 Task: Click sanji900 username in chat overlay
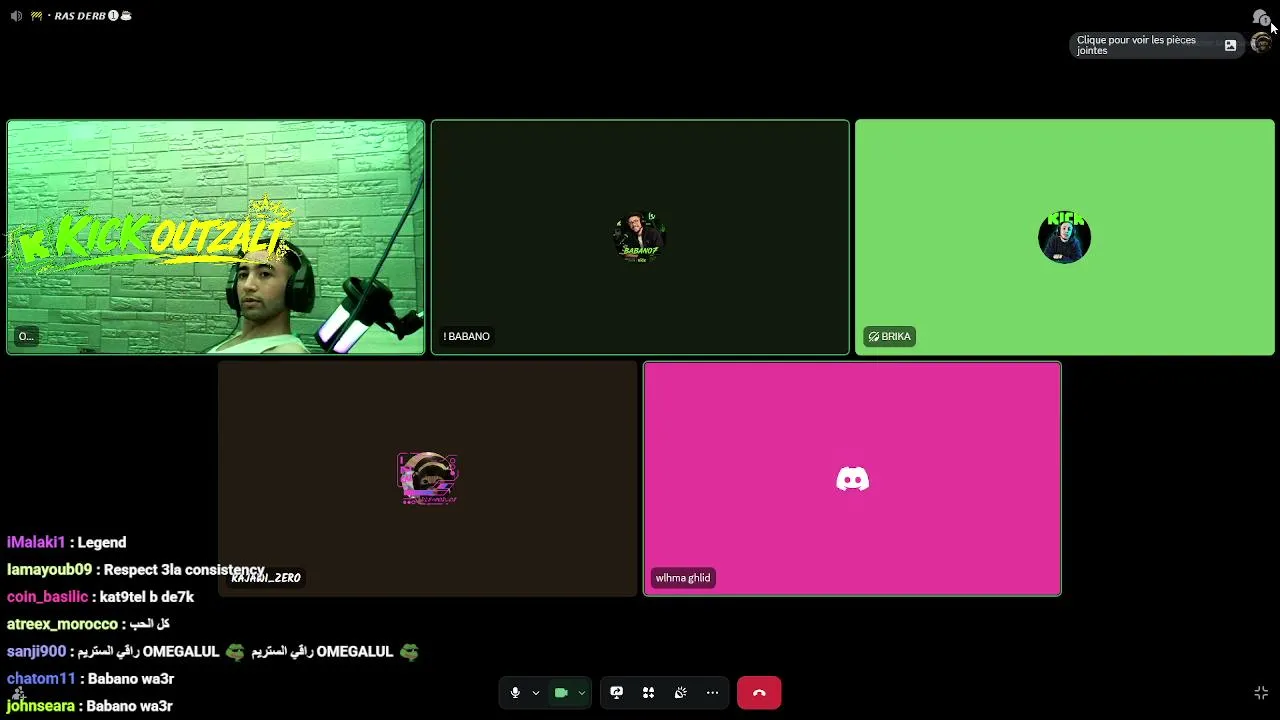[x=36, y=651]
